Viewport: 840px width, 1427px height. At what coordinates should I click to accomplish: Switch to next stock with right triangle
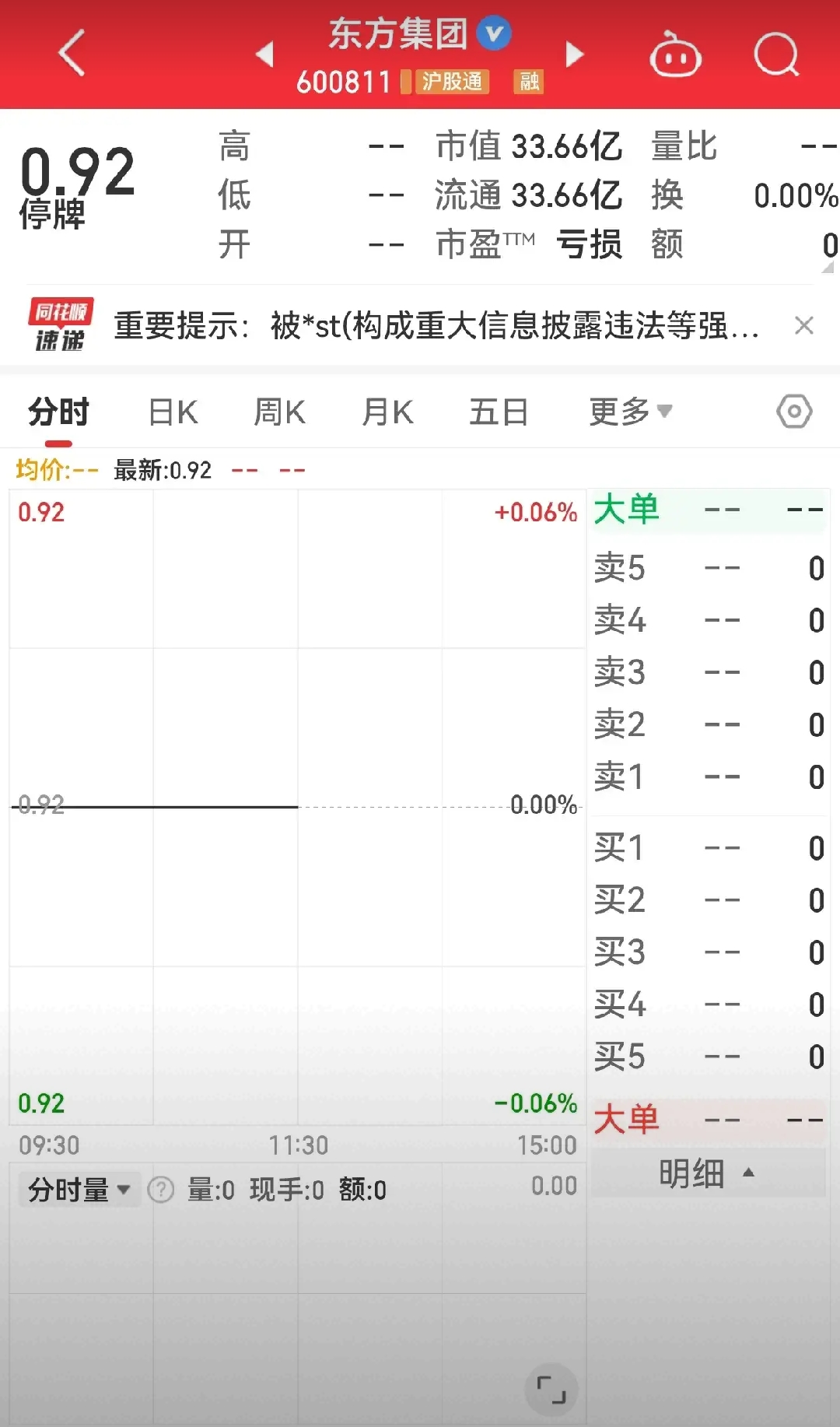[x=575, y=54]
